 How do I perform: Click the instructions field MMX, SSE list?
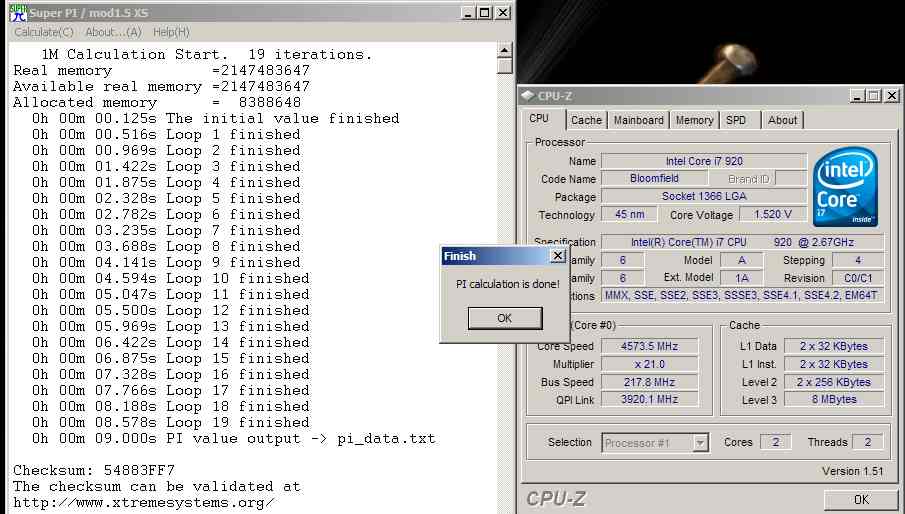coord(743,295)
